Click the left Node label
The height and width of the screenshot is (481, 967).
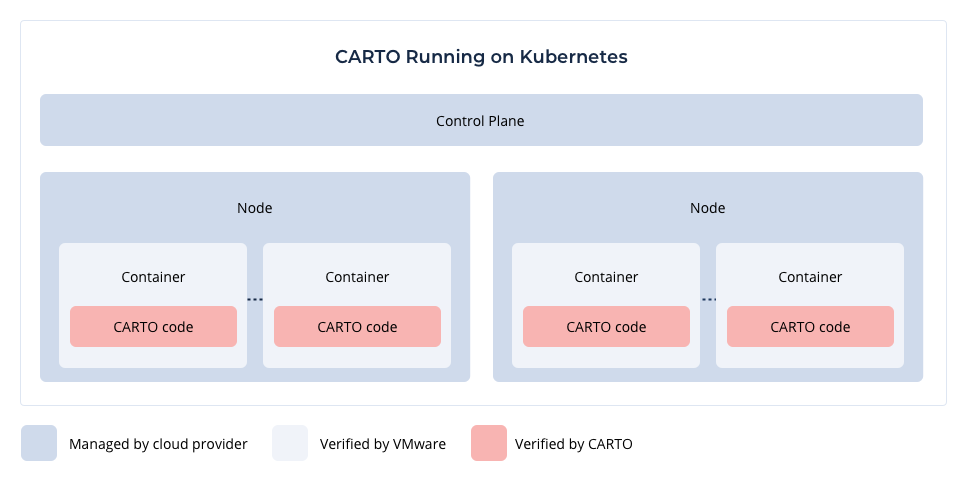tap(254, 208)
